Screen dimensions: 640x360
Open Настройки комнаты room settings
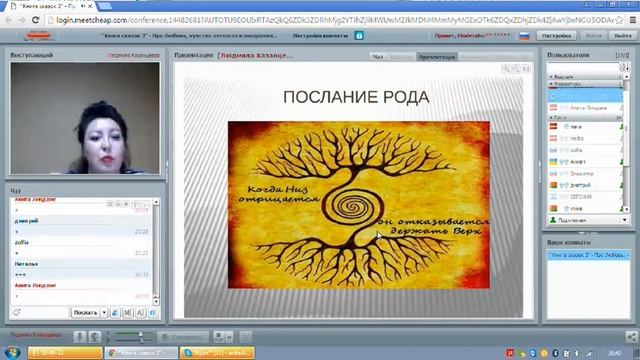[x=320, y=36]
